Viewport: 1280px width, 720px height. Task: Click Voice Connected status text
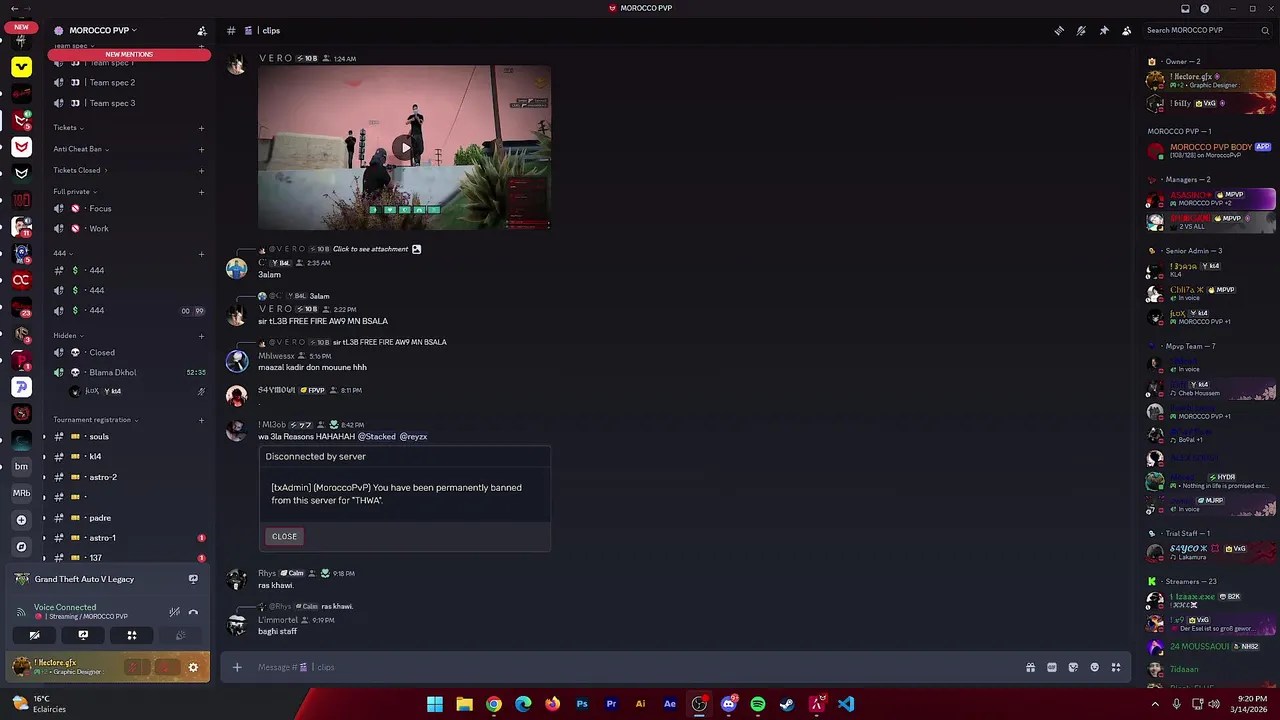[x=65, y=607]
